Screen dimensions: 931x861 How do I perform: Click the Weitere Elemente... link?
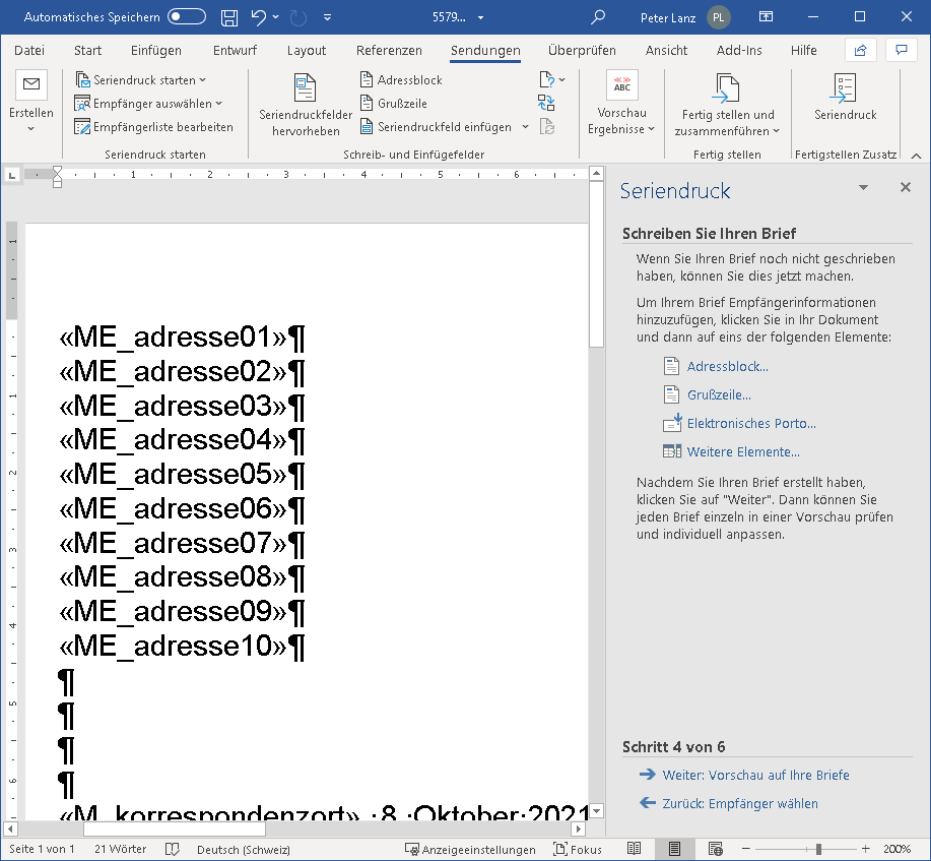[743, 452]
